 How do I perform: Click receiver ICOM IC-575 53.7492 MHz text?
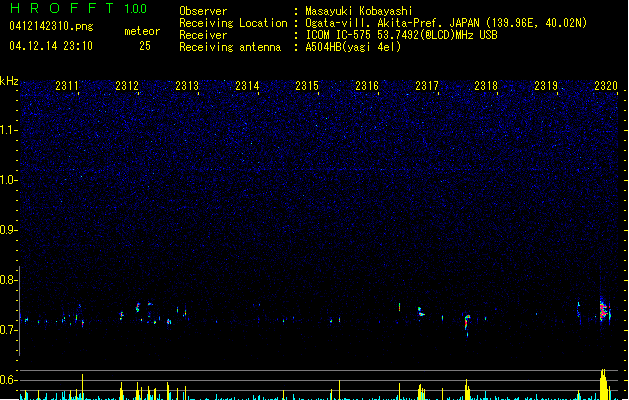[401, 35]
